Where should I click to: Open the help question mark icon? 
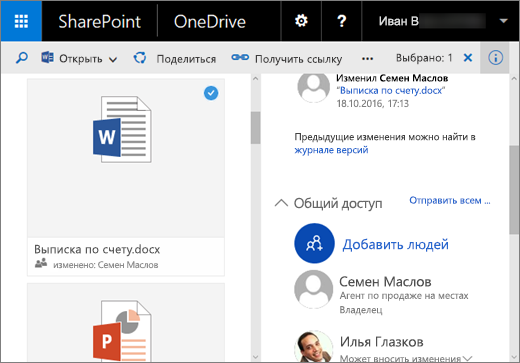click(341, 21)
